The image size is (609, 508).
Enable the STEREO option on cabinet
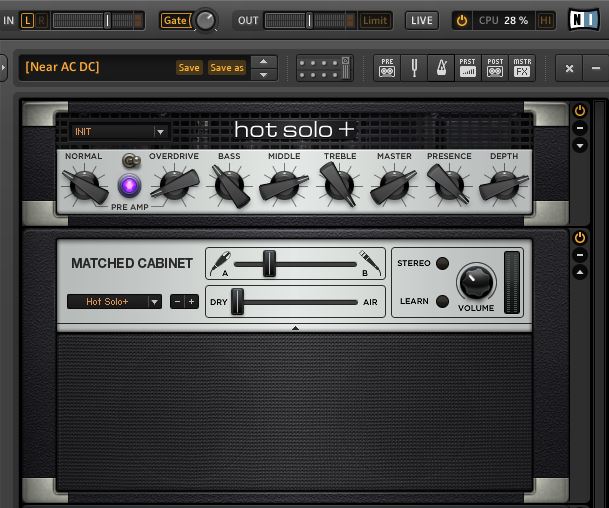tap(442, 263)
